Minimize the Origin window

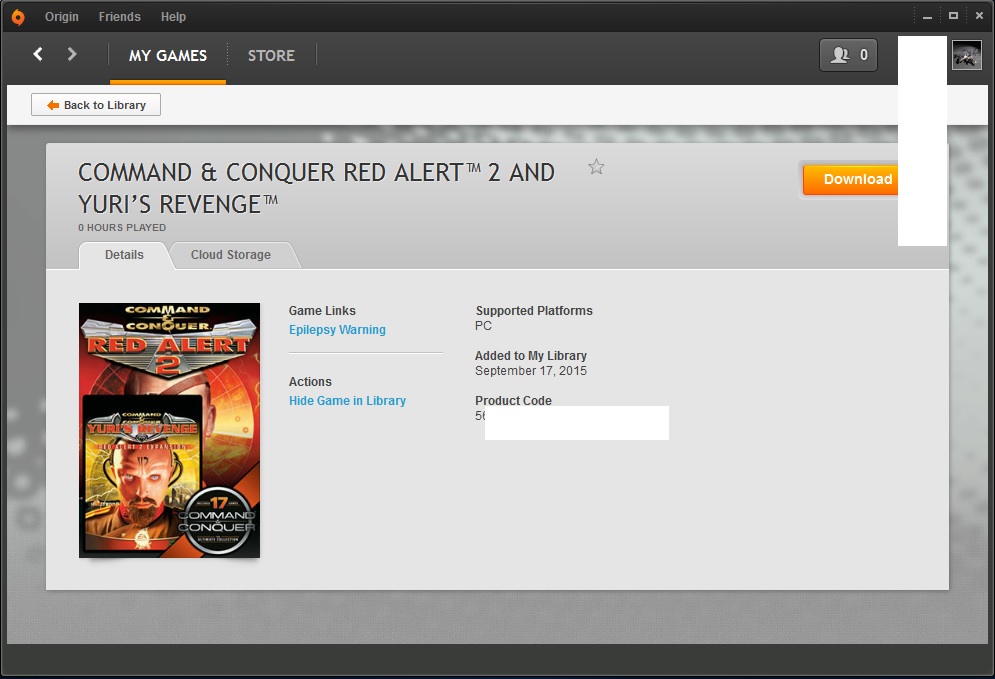(927, 16)
